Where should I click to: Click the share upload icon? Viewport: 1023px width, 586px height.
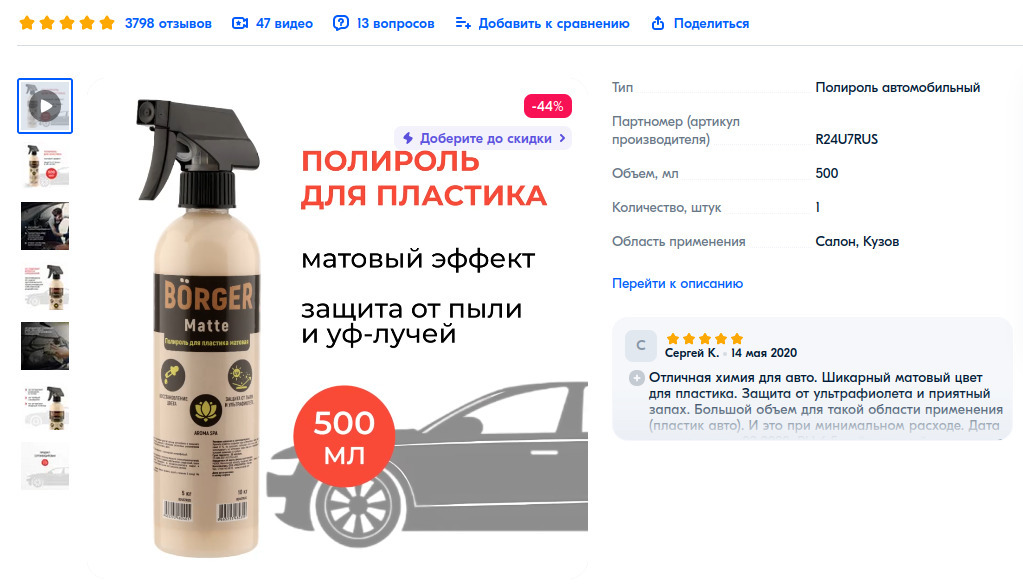pyautogui.click(x=658, y=23)
